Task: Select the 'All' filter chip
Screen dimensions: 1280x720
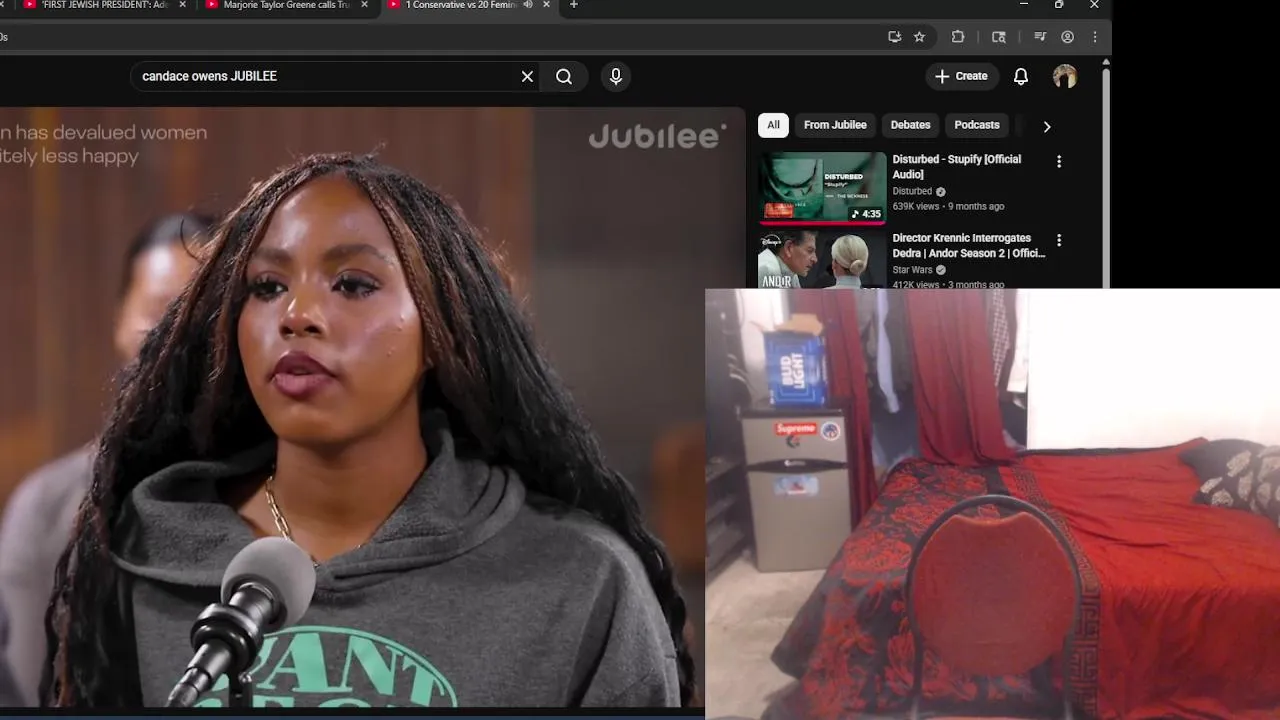Action: click(773, 125)
